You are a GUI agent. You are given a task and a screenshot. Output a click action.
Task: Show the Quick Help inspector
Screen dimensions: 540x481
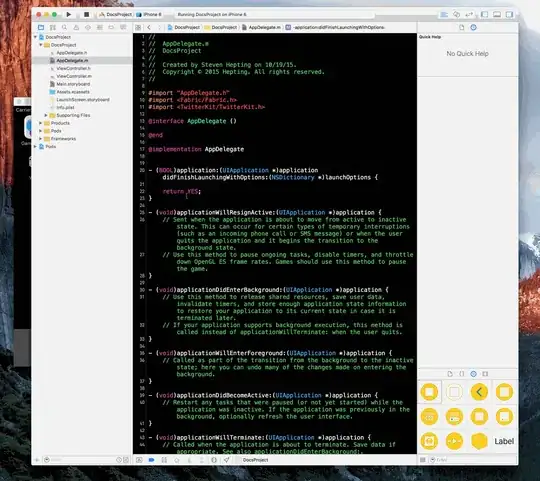coord(474,28)
